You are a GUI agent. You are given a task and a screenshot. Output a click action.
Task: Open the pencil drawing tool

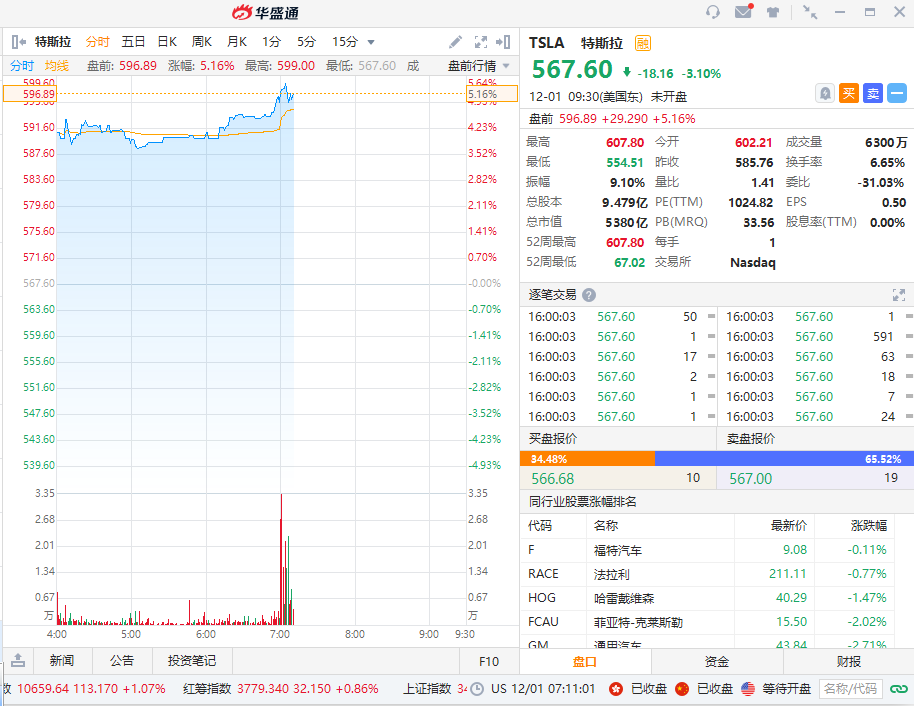pos(455,42)
